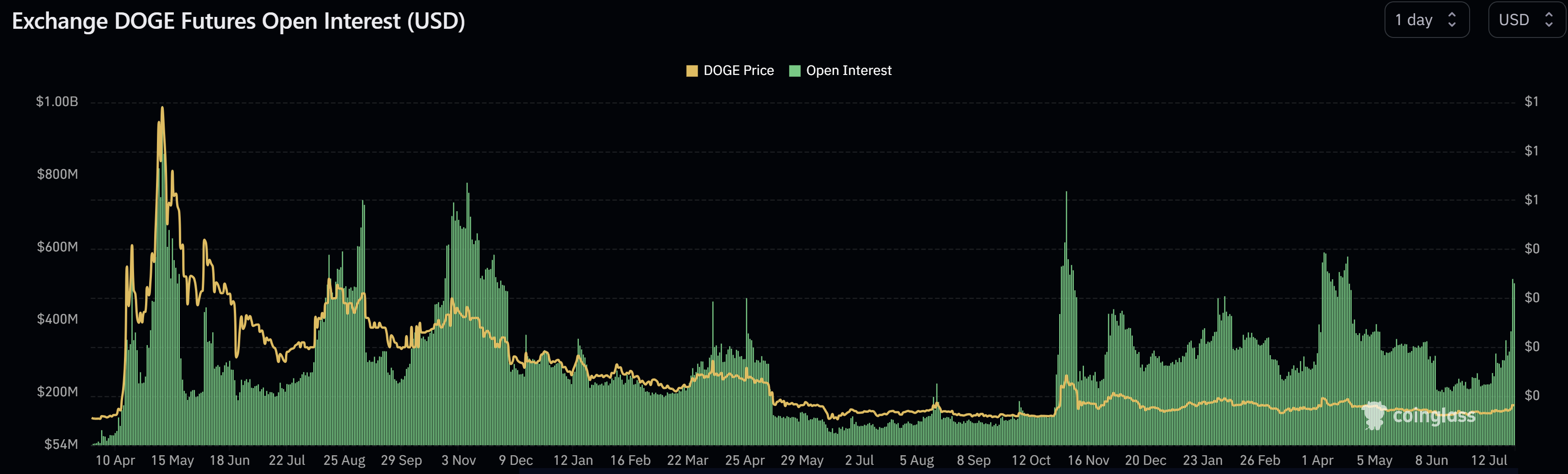Click the 12 Oct label on the date axis
Image resolution: width=1568 pixels, height=474 pixels.
[x=1032, y=461]
